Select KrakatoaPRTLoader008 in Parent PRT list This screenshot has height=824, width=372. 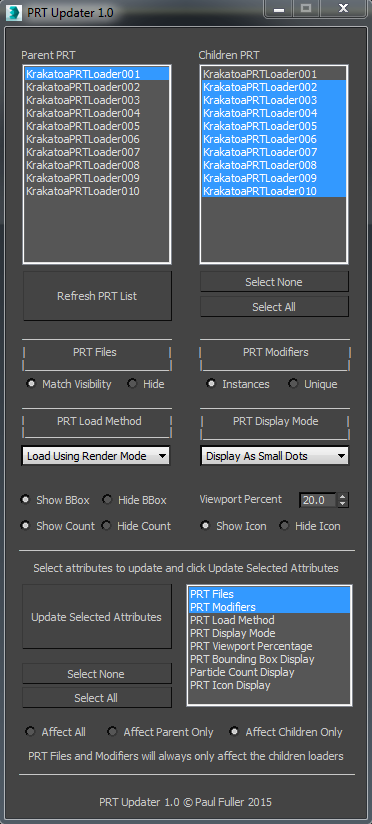point(97,165)
